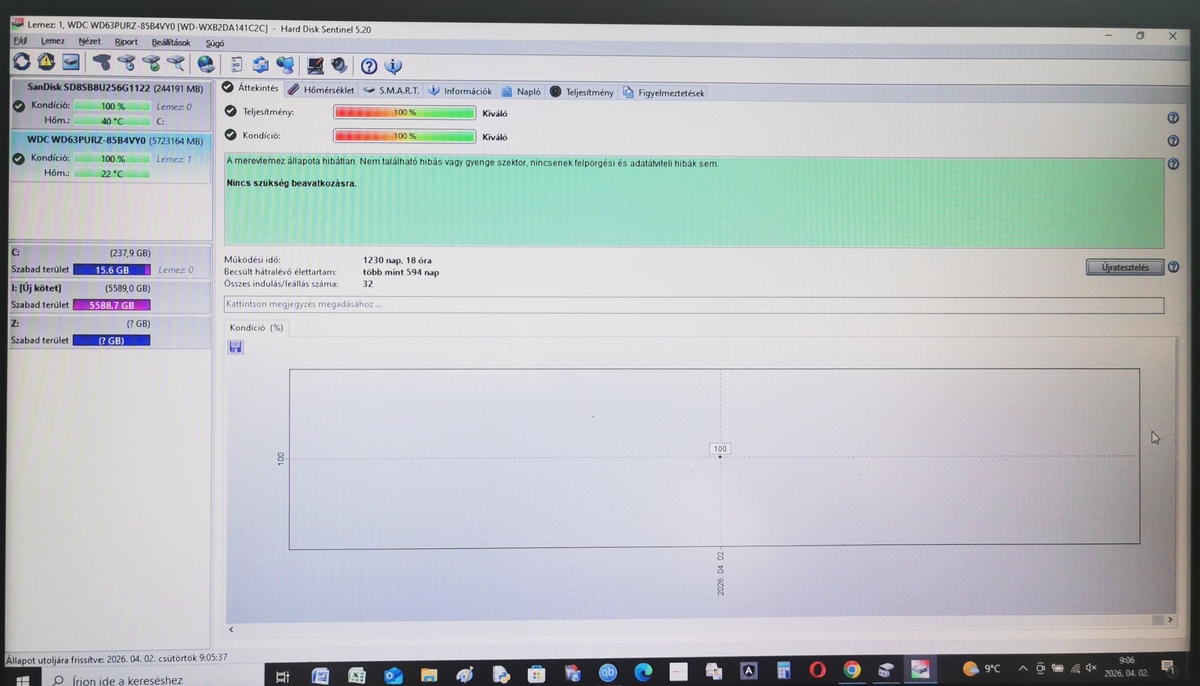Select the SanDisk SD8SB8U256G1122 disk

[x=110, y=105]
